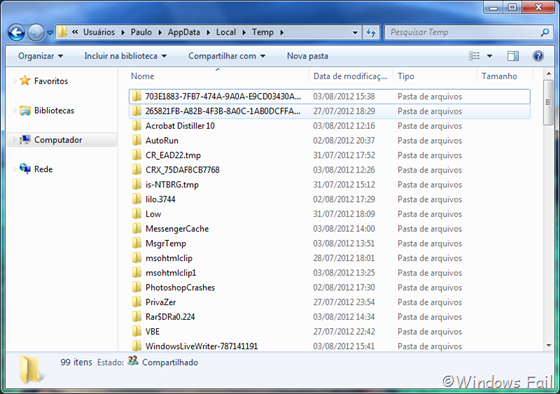Viewport: 560px width, 394px height.
Task: Click Compartilhado state in details pane
Action: 170,363
